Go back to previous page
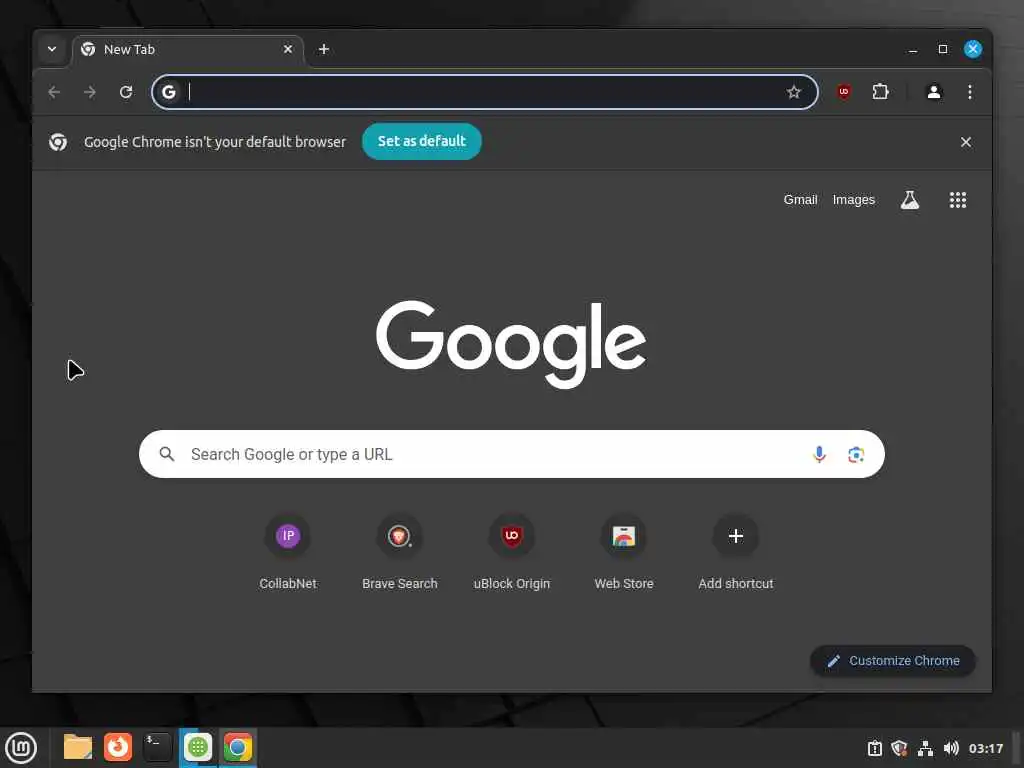 click(54, 92)
